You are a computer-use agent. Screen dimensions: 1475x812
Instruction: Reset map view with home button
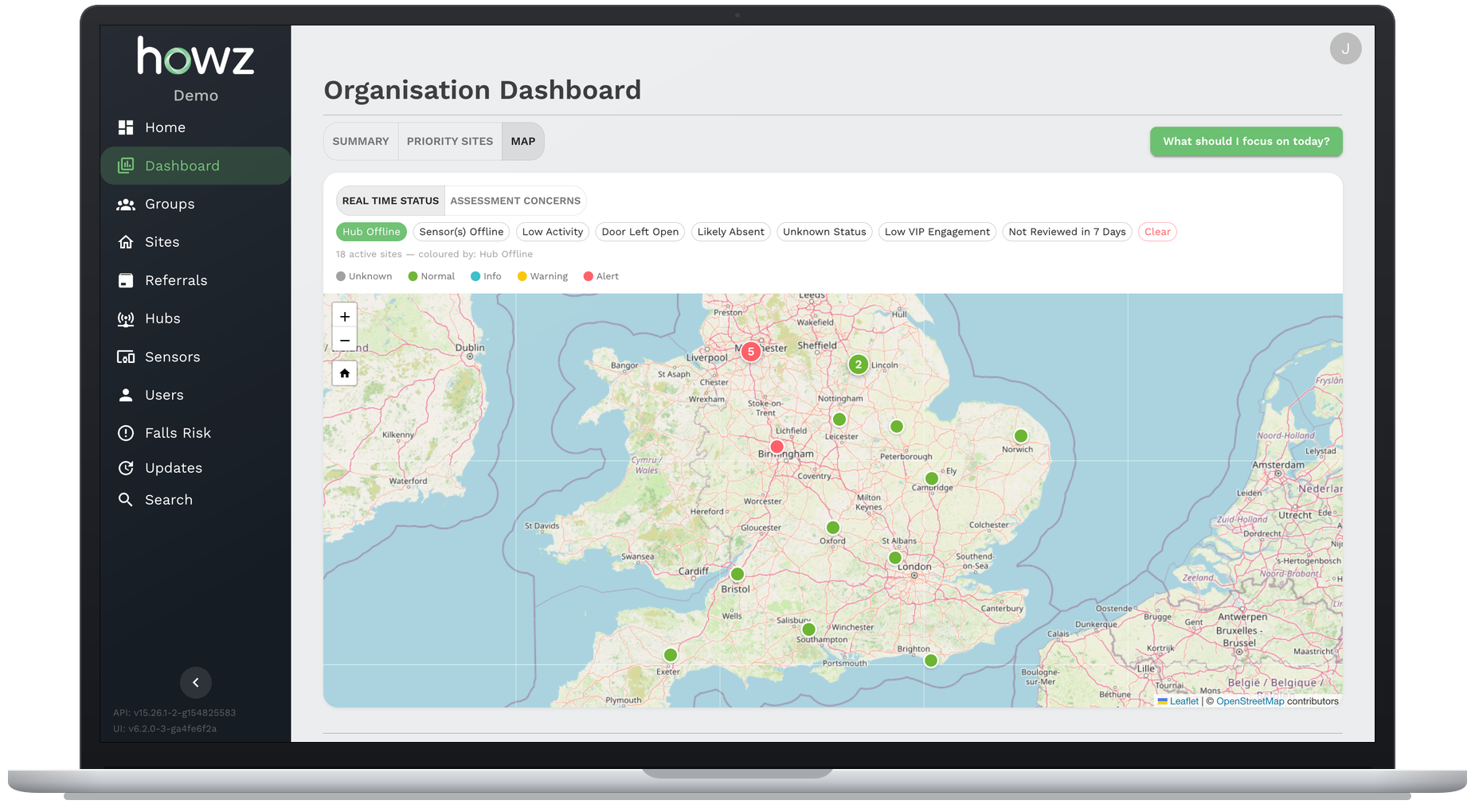pyautogui.click(x=345, y=373)
